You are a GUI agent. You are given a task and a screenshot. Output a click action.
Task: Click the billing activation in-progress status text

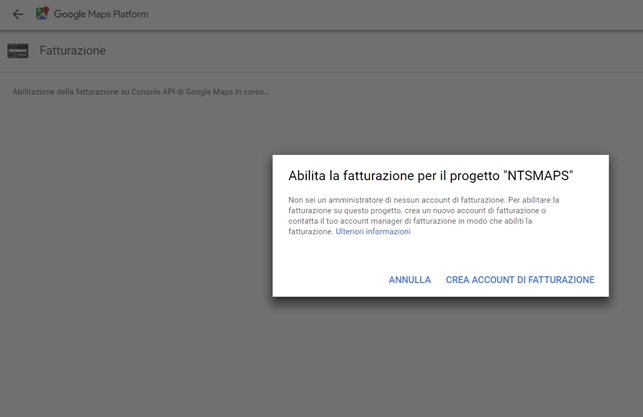[141, 92]
